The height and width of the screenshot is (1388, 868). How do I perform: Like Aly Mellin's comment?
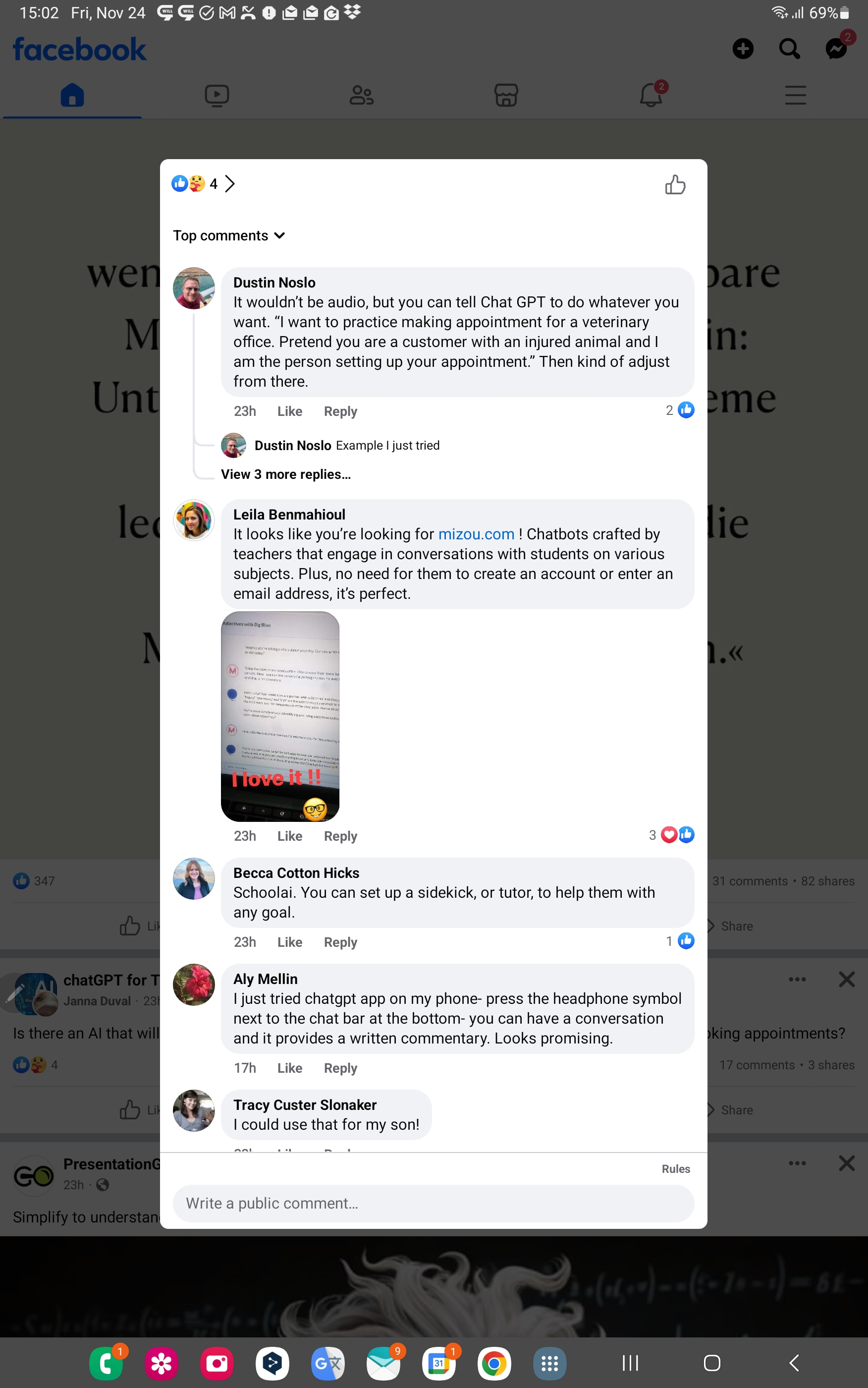click(290, 1068)
